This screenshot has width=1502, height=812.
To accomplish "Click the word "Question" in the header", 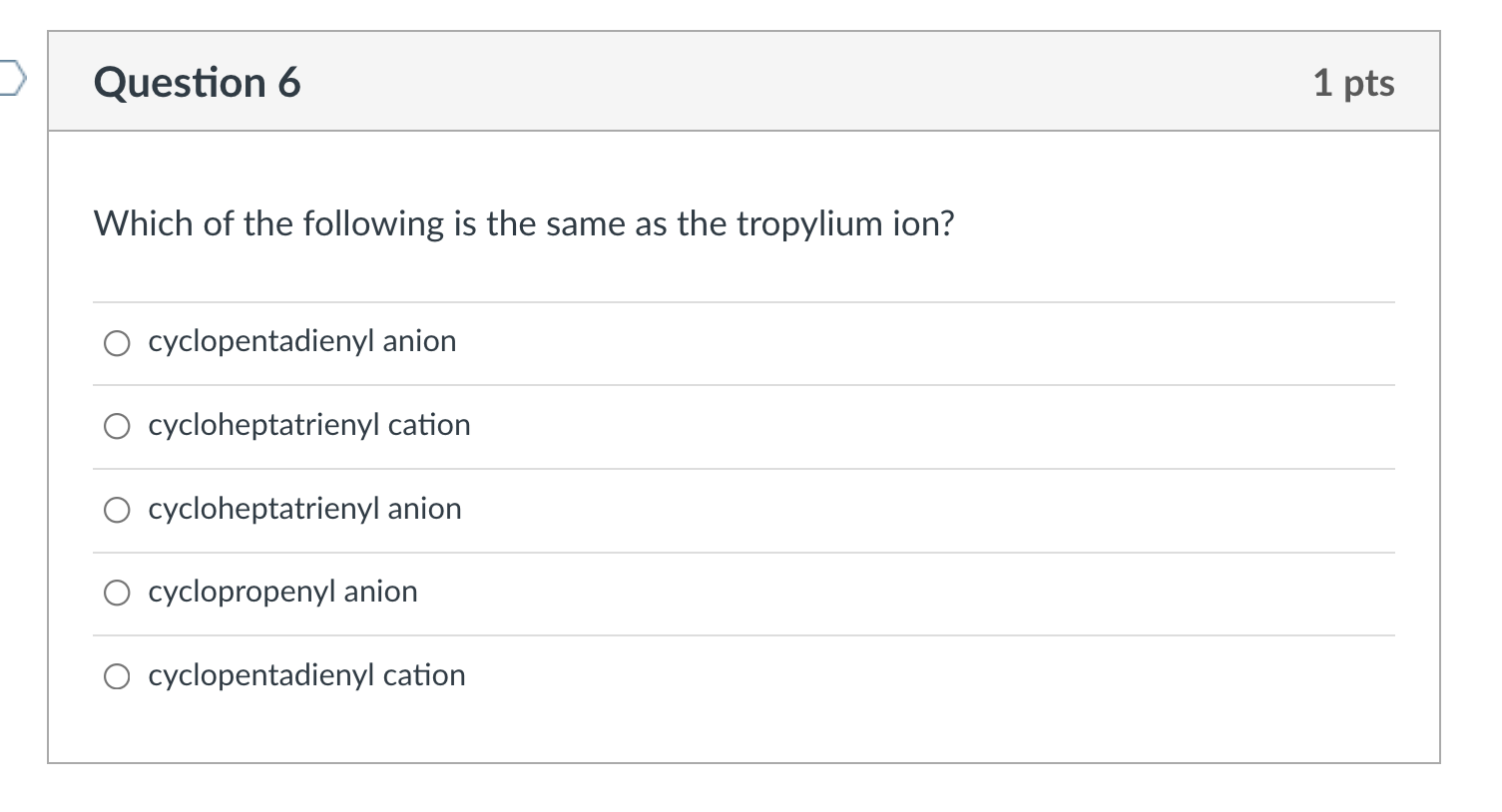I will (180, 82).
